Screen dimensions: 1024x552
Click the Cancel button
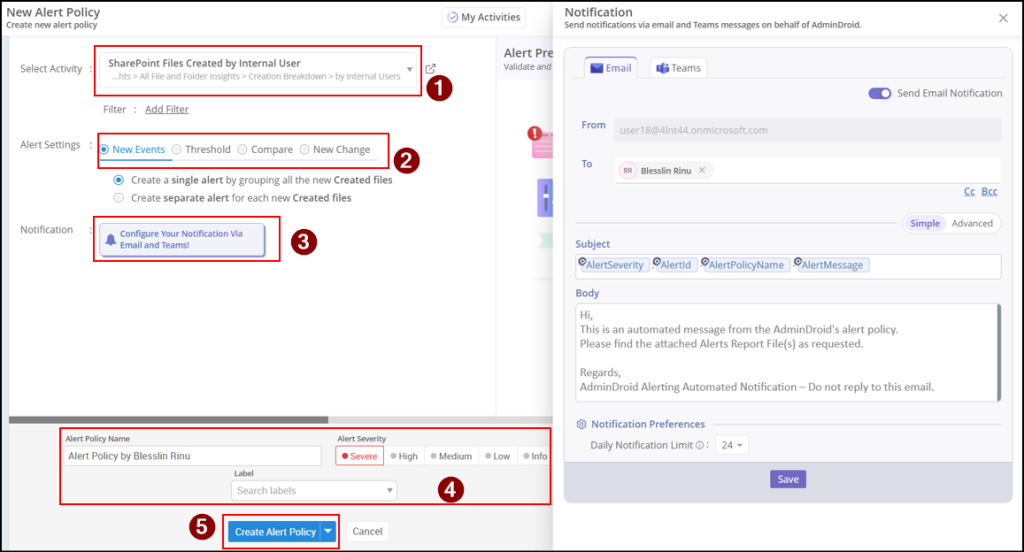click(367, 531)
